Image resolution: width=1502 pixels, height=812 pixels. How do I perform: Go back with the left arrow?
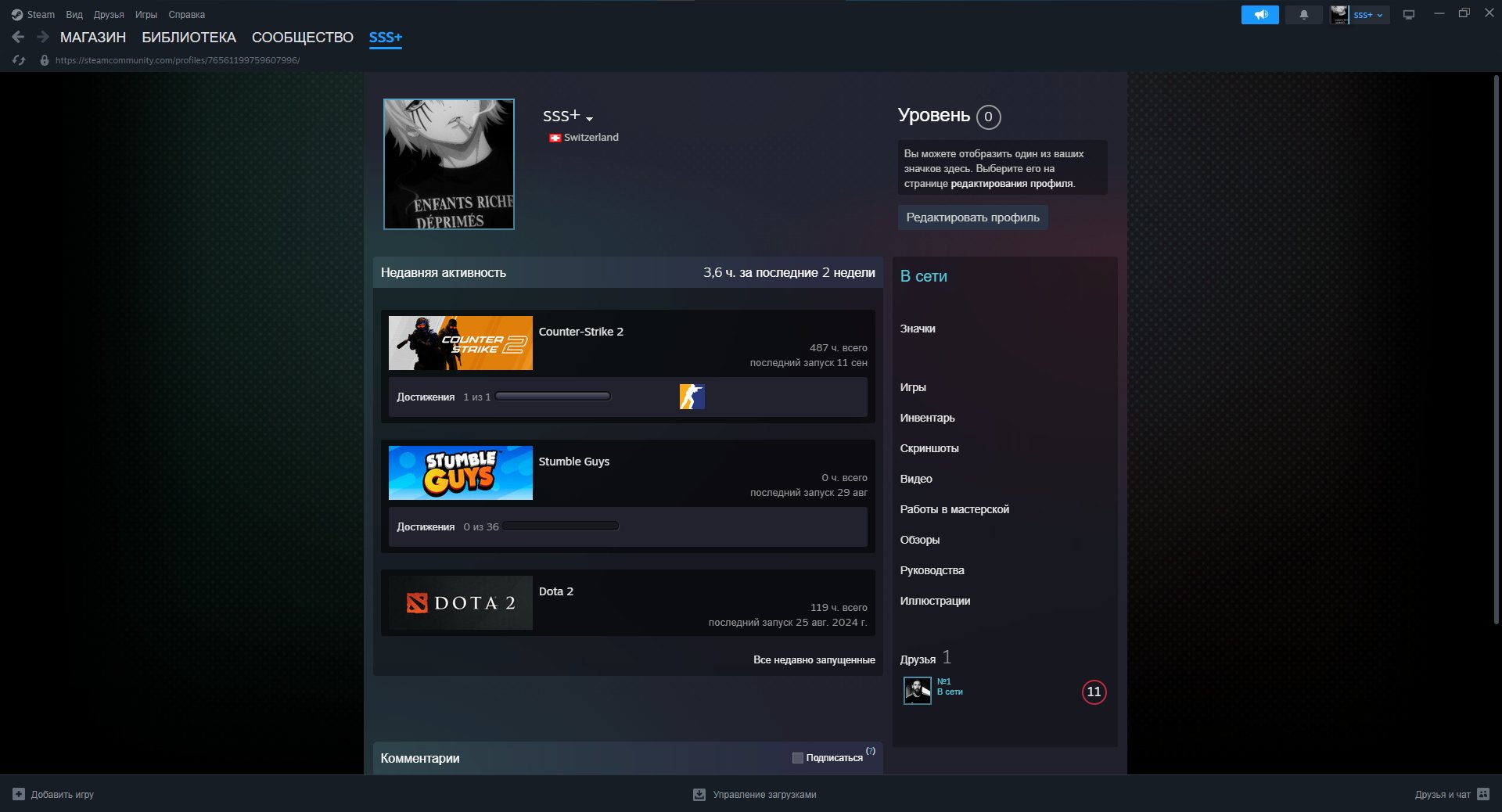(x=19, y=37)
